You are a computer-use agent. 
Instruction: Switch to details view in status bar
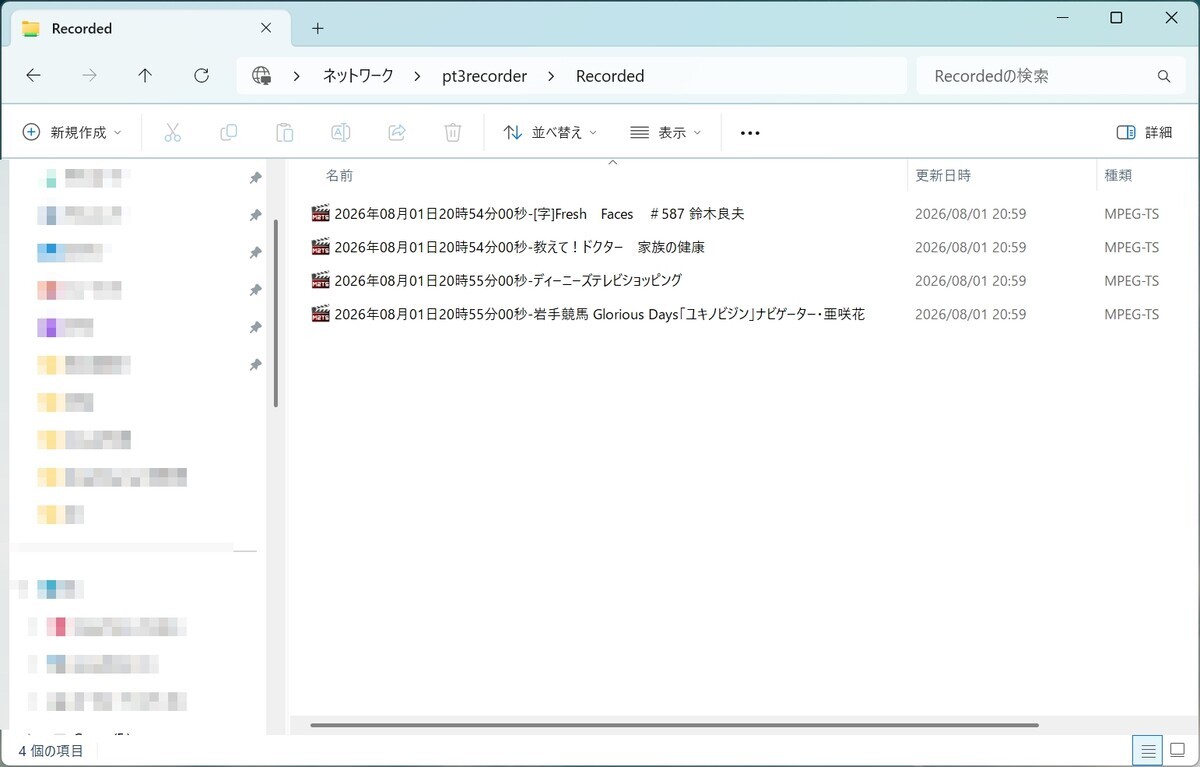(1148, 750)
